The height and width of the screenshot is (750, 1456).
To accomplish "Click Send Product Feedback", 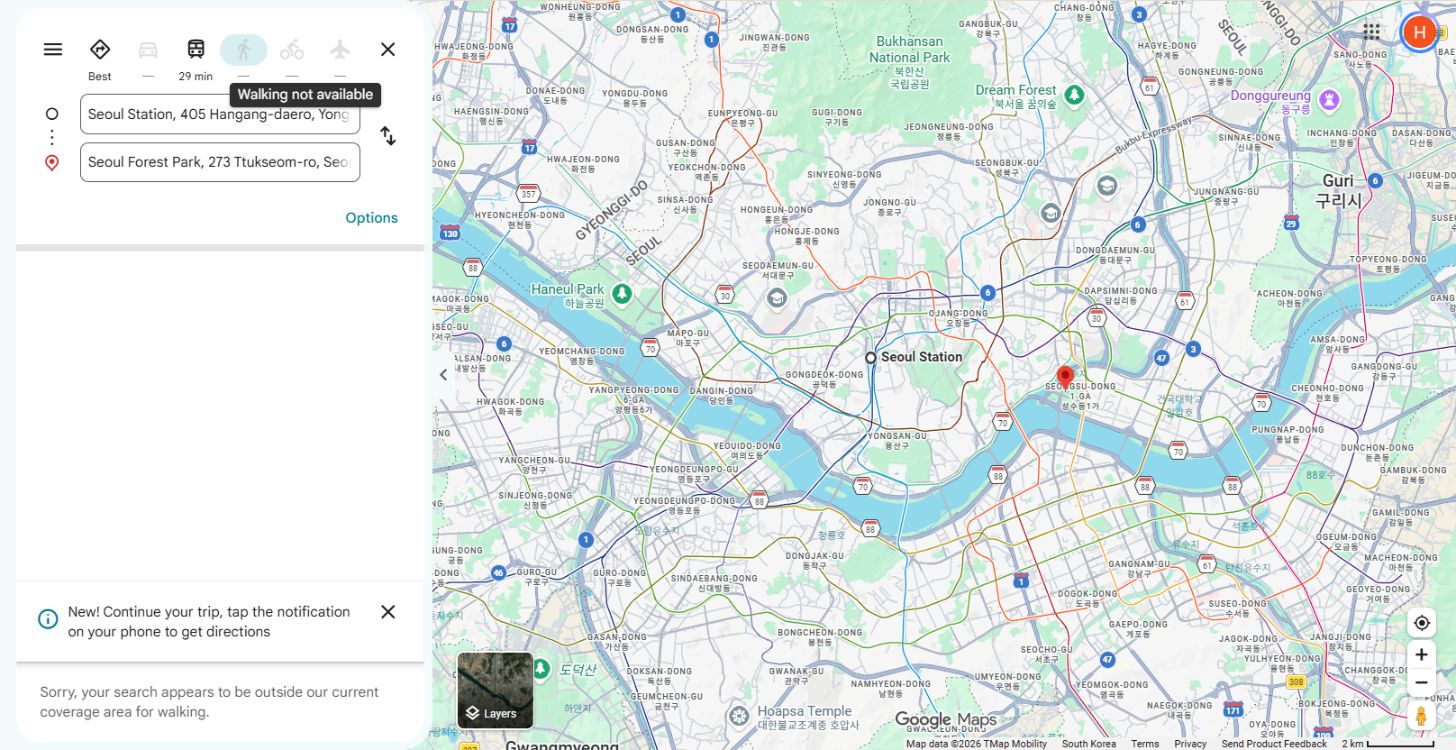I will 1274,744.
